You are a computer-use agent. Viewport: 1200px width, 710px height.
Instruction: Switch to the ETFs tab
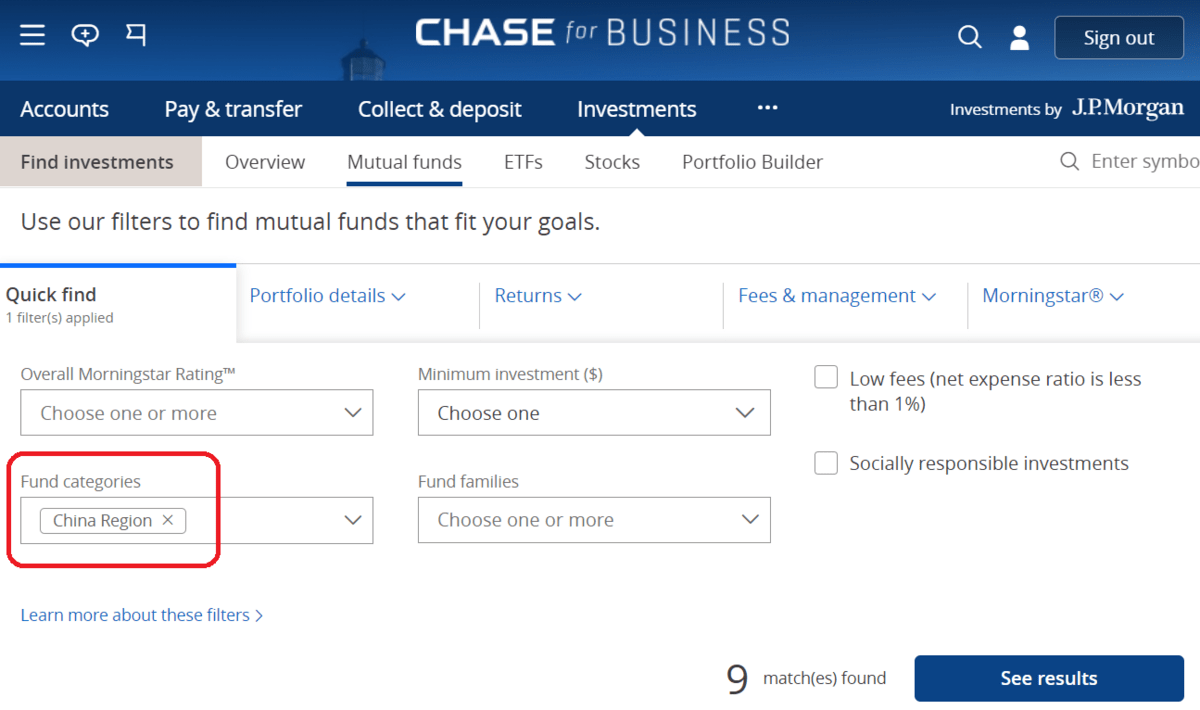523,161
